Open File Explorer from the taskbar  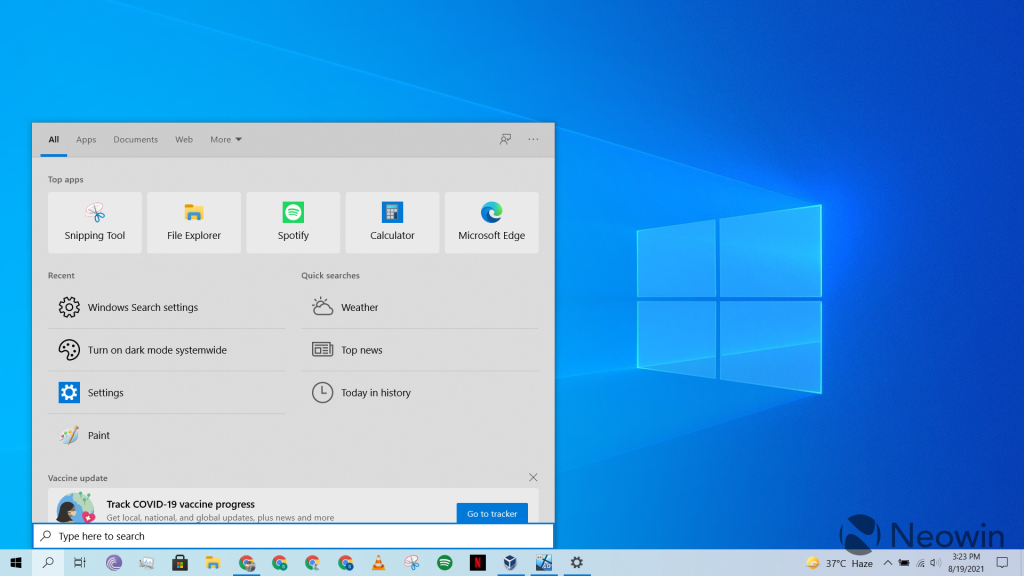pos(213,563)
